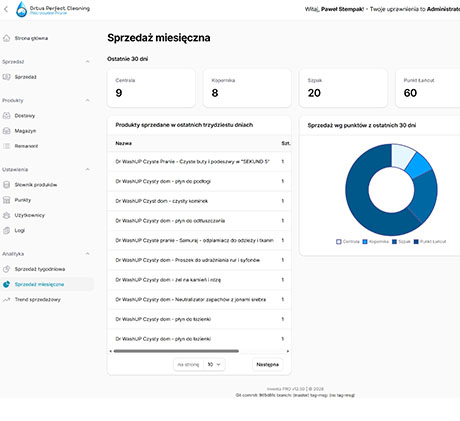
Task: Select the row płyn do odtłuszczania
Action: pos(199,221)
